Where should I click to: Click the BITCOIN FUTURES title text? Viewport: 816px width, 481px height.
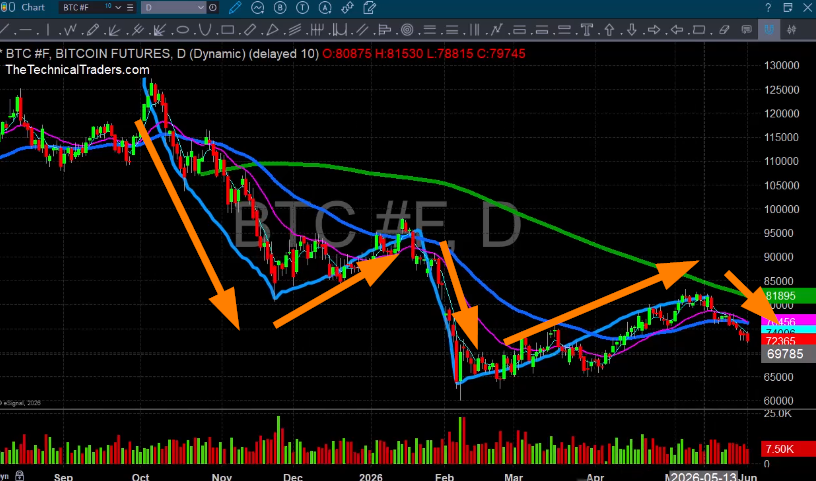pyautogui.click(x=111, y=54)
